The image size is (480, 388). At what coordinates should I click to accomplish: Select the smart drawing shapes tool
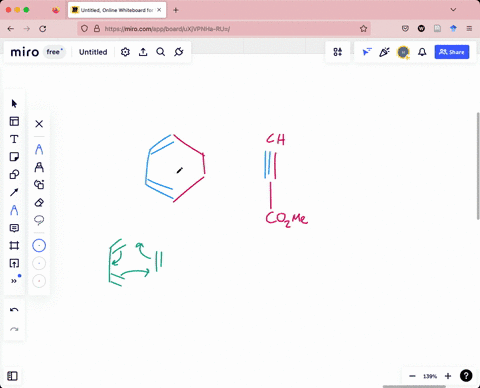tap(39, 184)
